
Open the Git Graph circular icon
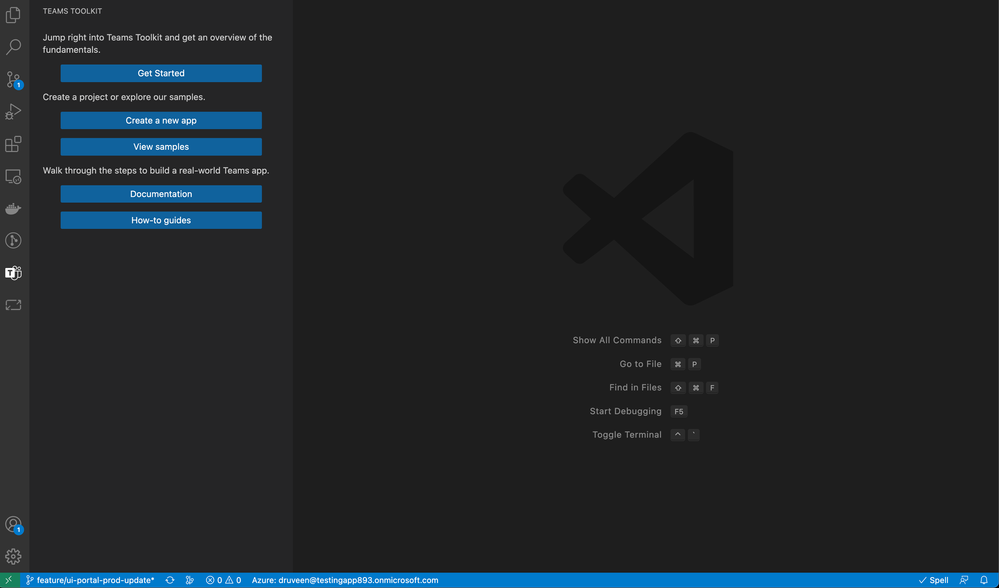(13, 240)
